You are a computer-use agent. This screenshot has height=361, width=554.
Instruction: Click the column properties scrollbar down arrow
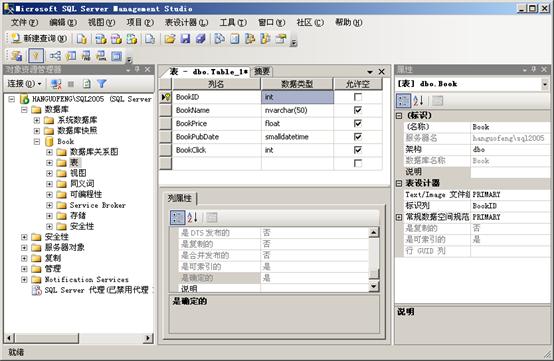(x=373, y=286)
